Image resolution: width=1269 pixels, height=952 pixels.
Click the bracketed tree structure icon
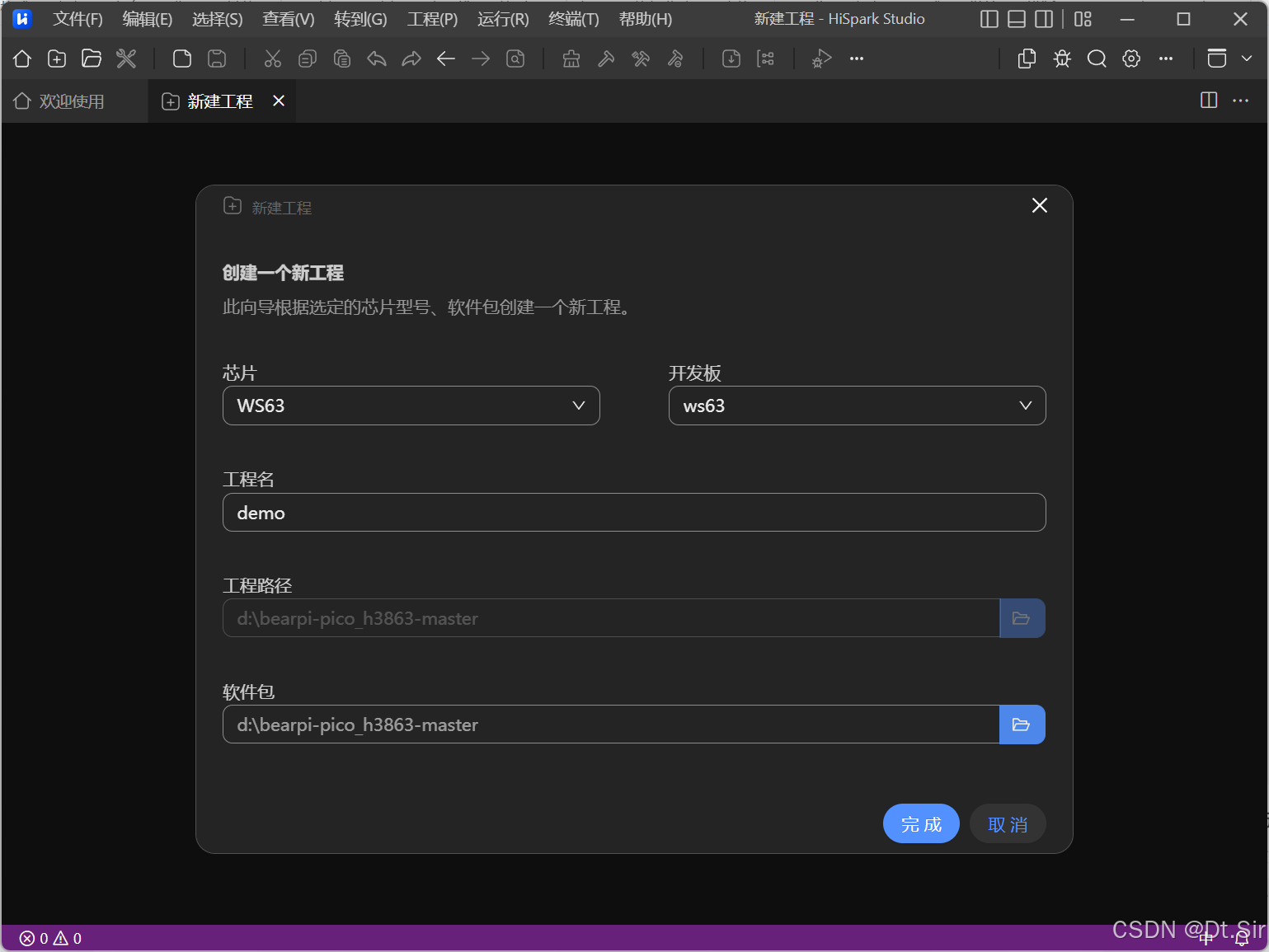point(766,59)
